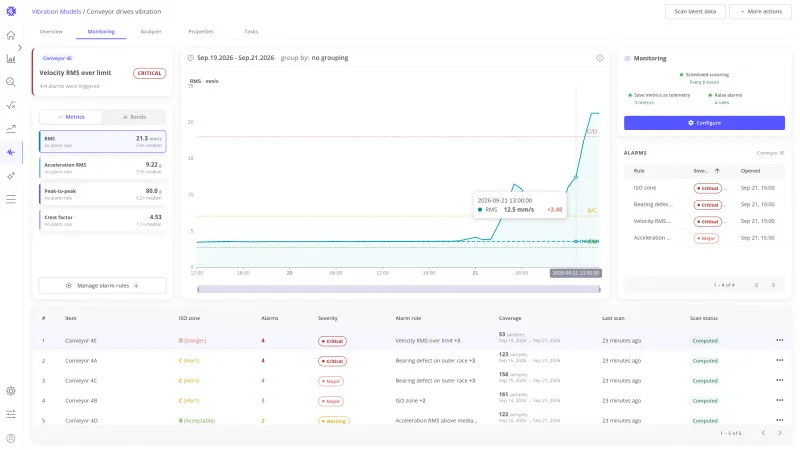Screen dimensions: 800x450
Task: Open the sparkle AI sidebar icon
Action: point(11,176)
